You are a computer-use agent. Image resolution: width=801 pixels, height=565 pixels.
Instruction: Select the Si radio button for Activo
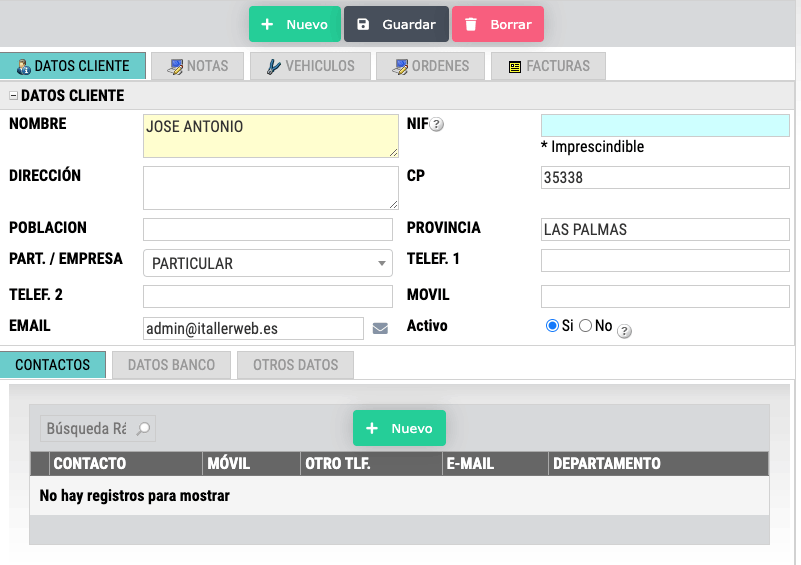tap(552, 326)
